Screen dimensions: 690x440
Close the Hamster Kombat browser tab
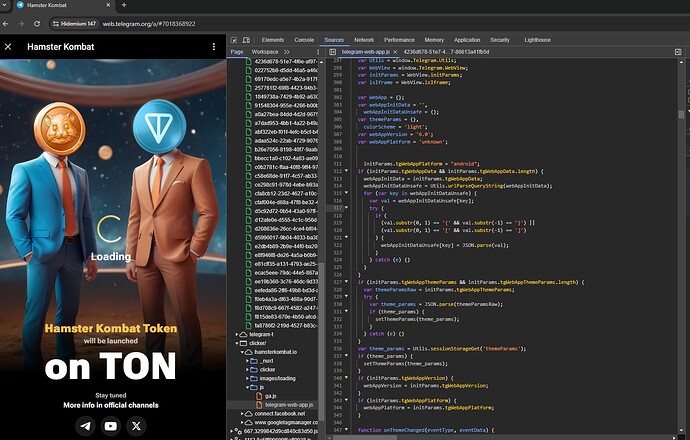point(108,5)
